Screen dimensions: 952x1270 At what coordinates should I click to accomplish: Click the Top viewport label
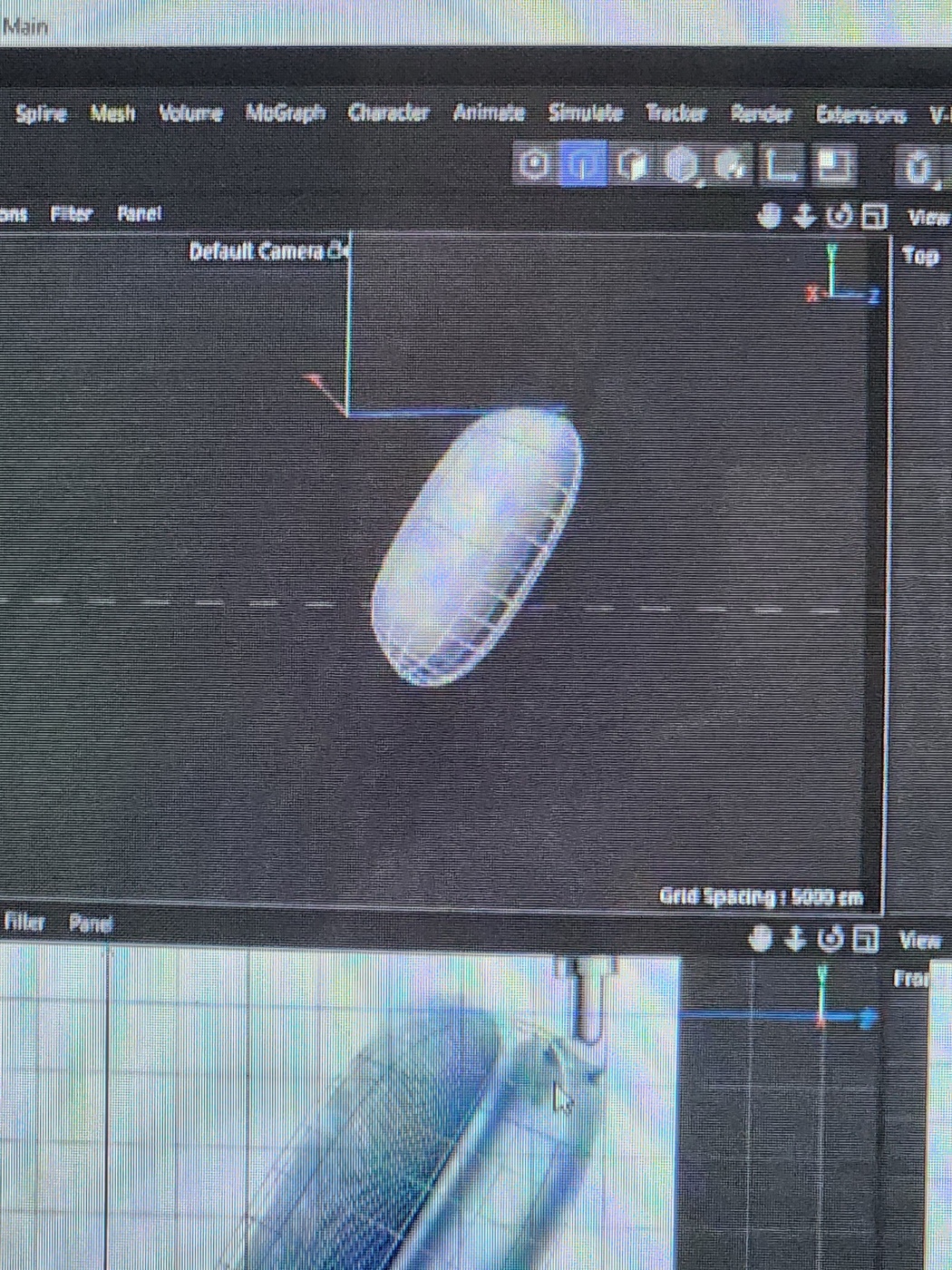click(920, 256)
